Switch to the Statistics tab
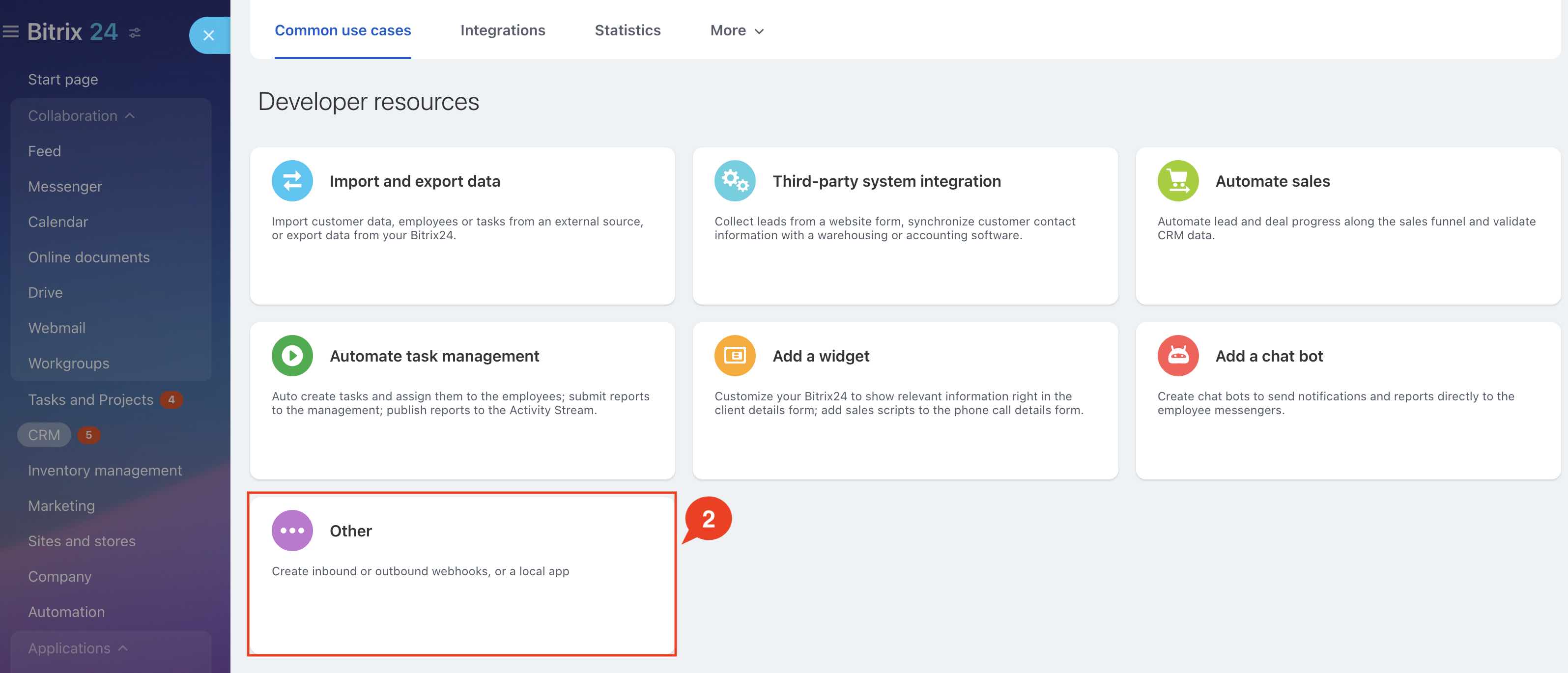 coord(627,30)
